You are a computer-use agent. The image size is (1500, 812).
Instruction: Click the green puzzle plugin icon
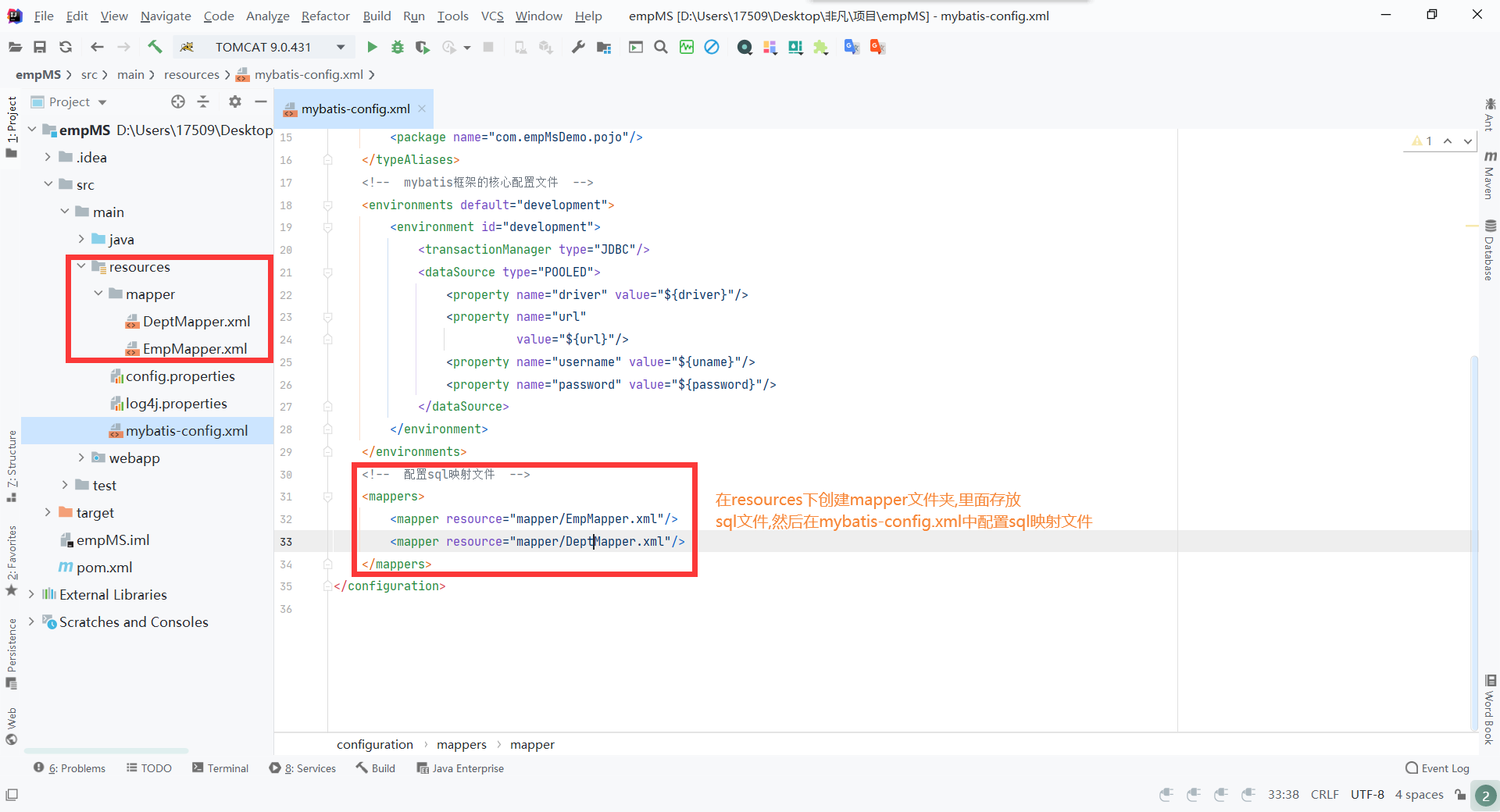click(820, 47)
